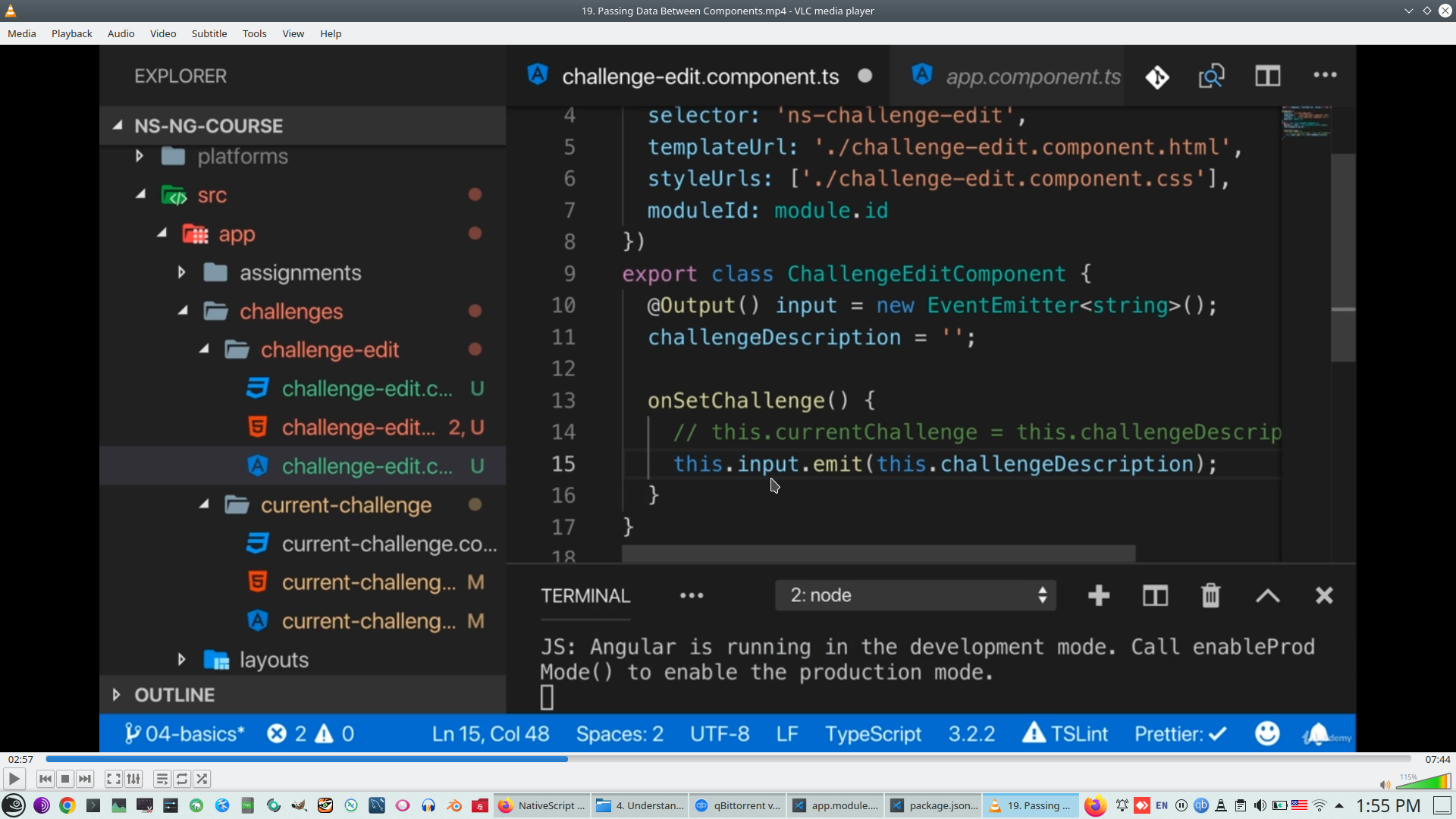Screen dimensions: 1456x819
Task: Toggle loop repeat mode
Action: click(x=182, y=779)
